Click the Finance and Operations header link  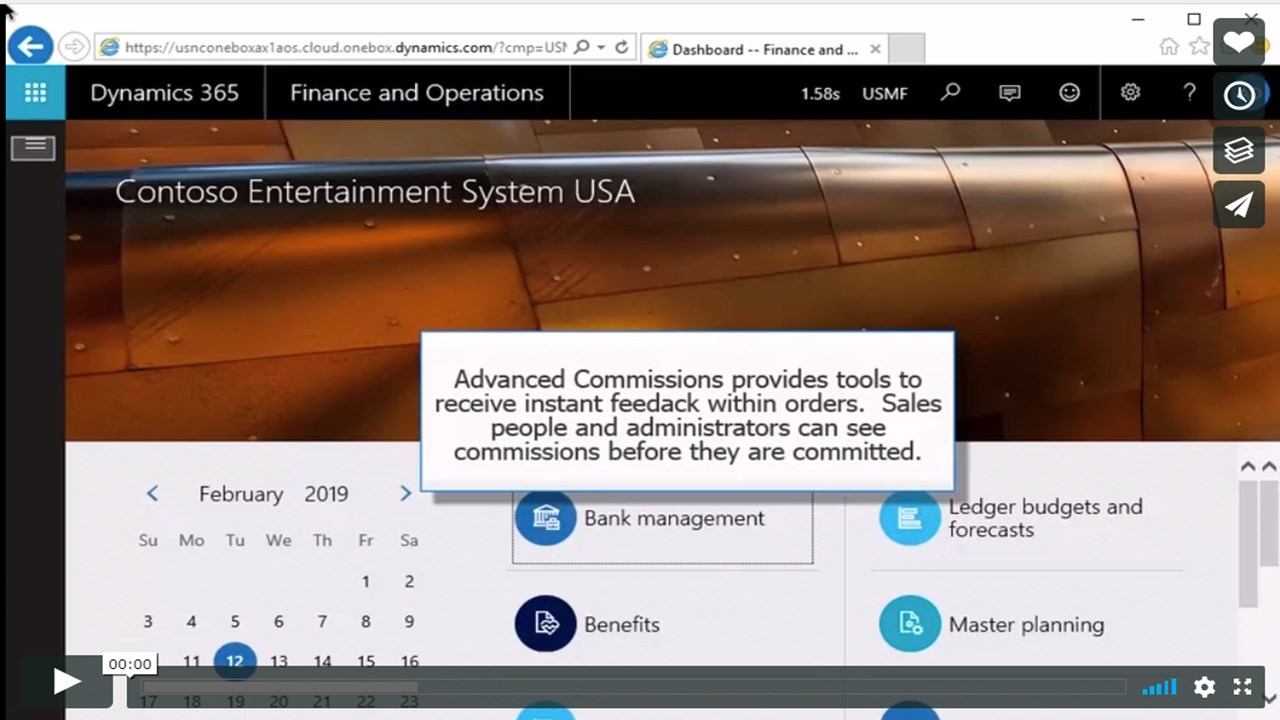point(417,93)
